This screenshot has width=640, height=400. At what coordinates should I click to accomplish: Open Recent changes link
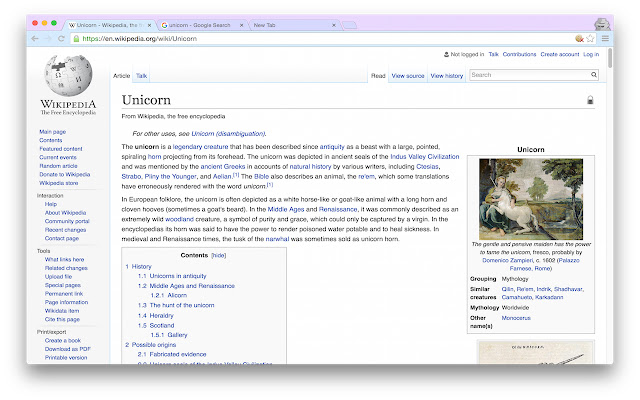65,230
